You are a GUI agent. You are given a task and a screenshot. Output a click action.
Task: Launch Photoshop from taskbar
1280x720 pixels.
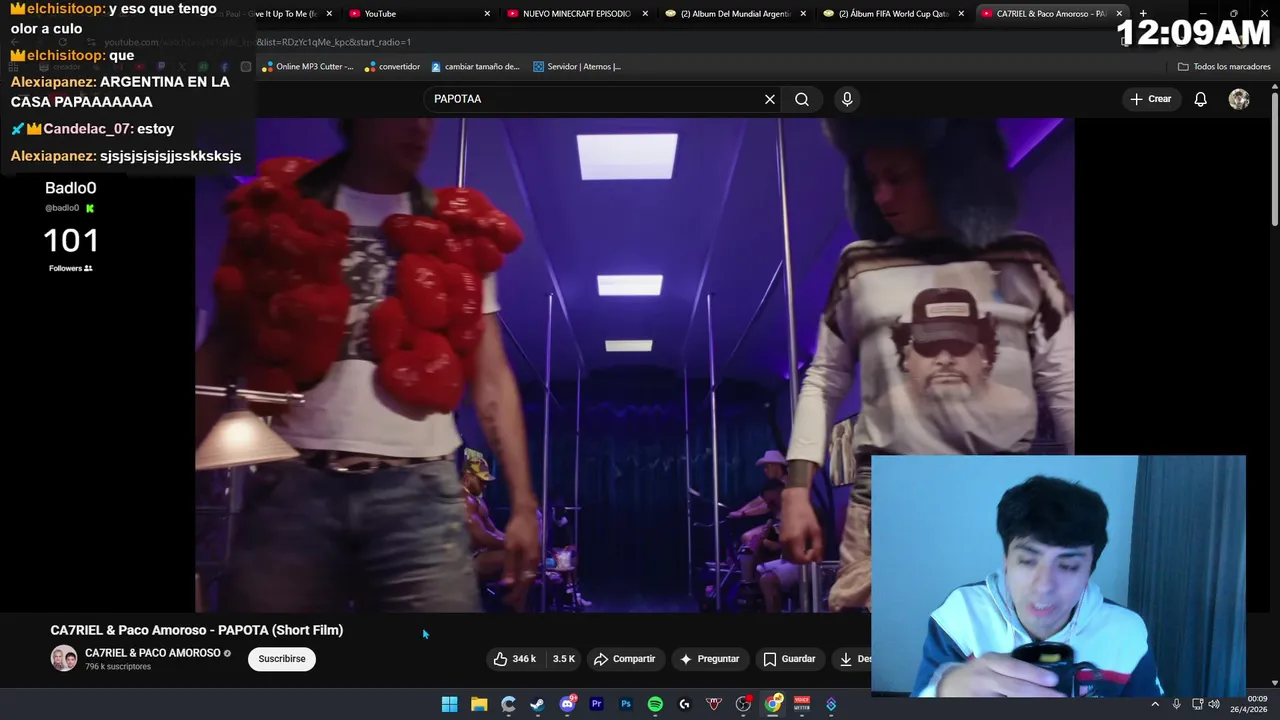626,704
